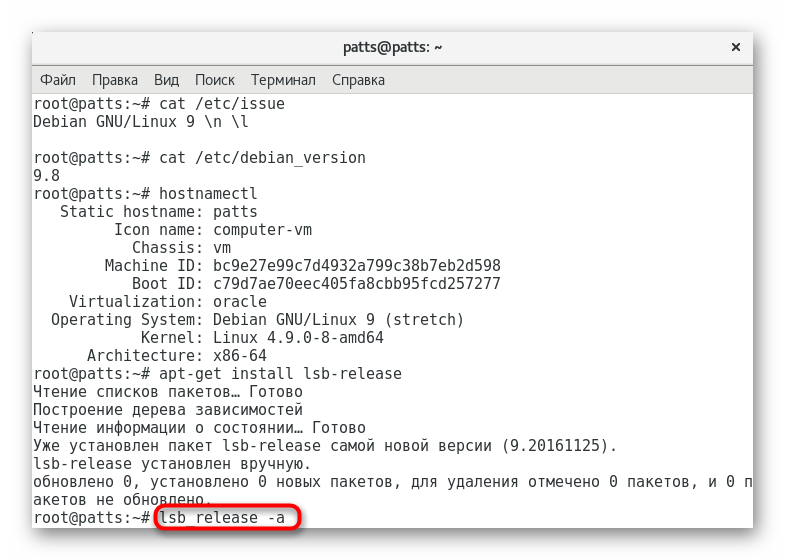Click the apt-get install lsb-release command
Viewport: 785px width, 560px height.
(x=280, y=373)
